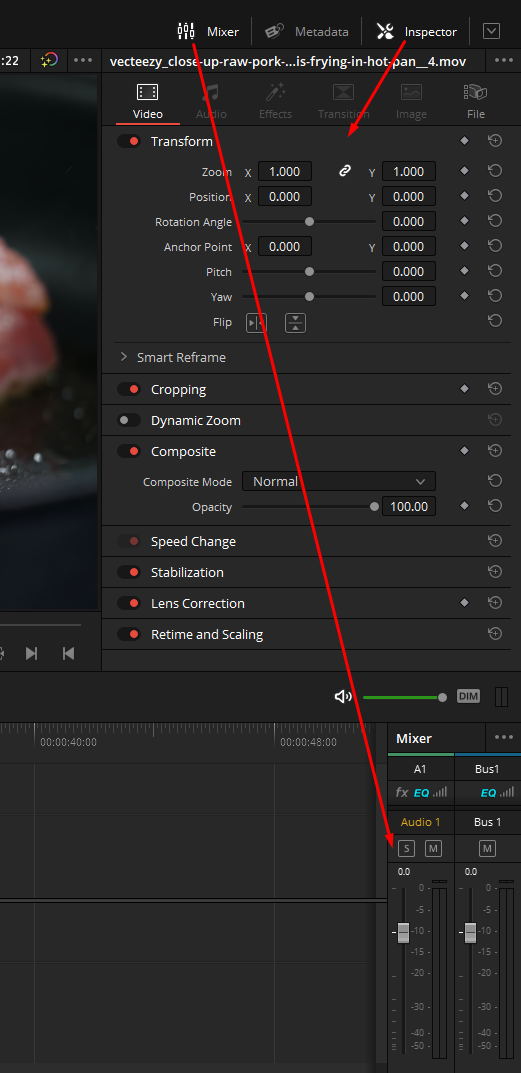Viewport: 521px width, 1073px height.
Task: Disable the Stabilization toggle
Action: [129, 572]
